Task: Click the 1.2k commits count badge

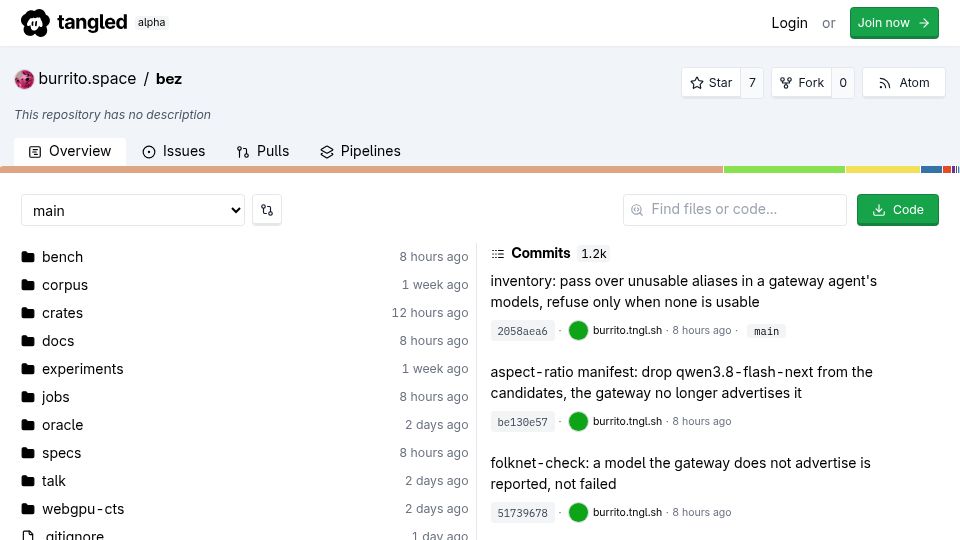Action: (593, 253)
